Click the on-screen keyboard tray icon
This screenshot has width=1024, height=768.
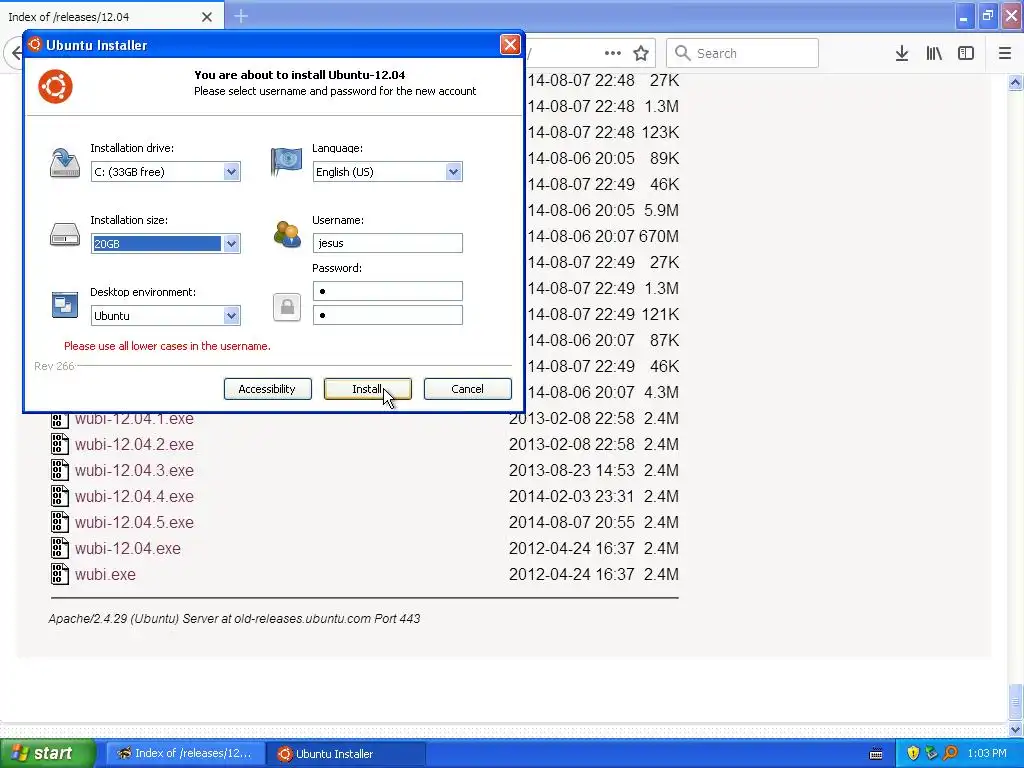click(876, 754)
